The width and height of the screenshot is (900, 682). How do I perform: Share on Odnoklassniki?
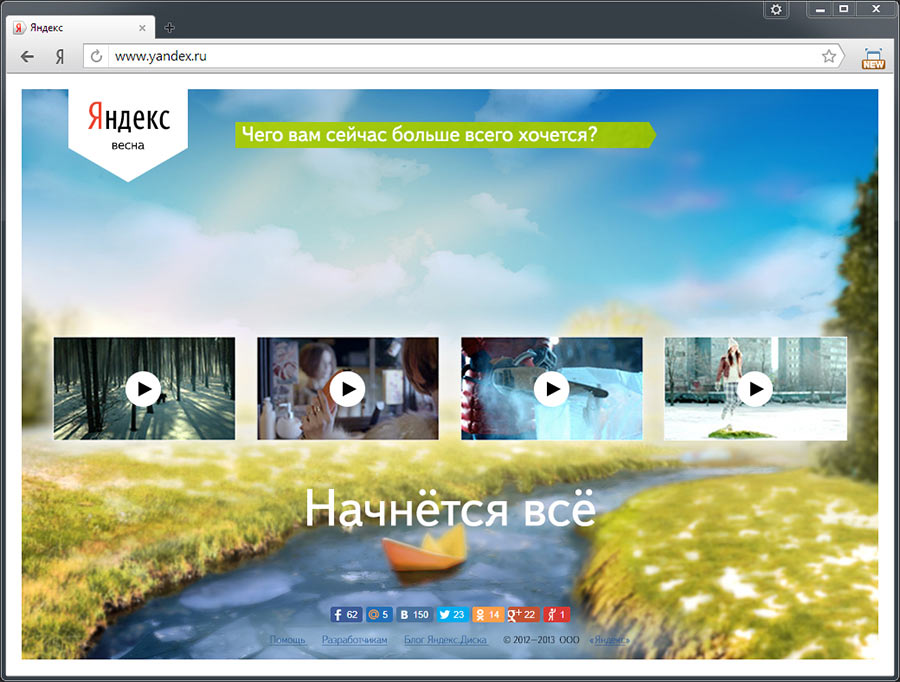pyautogui.click(x=487, y=615)
